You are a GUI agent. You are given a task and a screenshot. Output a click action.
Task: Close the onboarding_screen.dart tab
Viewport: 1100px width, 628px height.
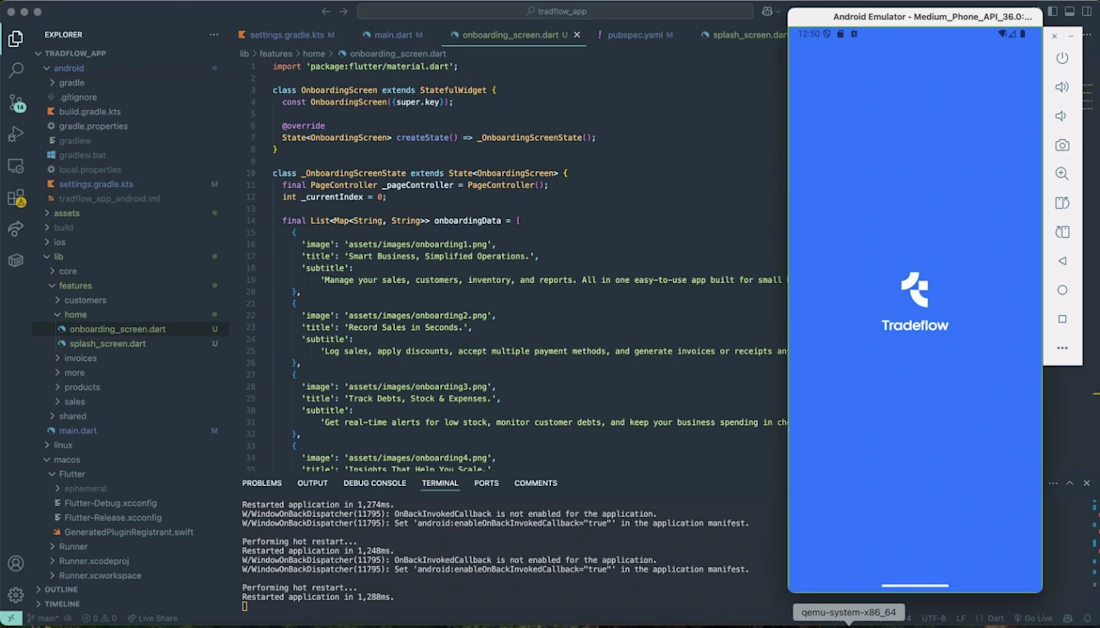(577, 34)
